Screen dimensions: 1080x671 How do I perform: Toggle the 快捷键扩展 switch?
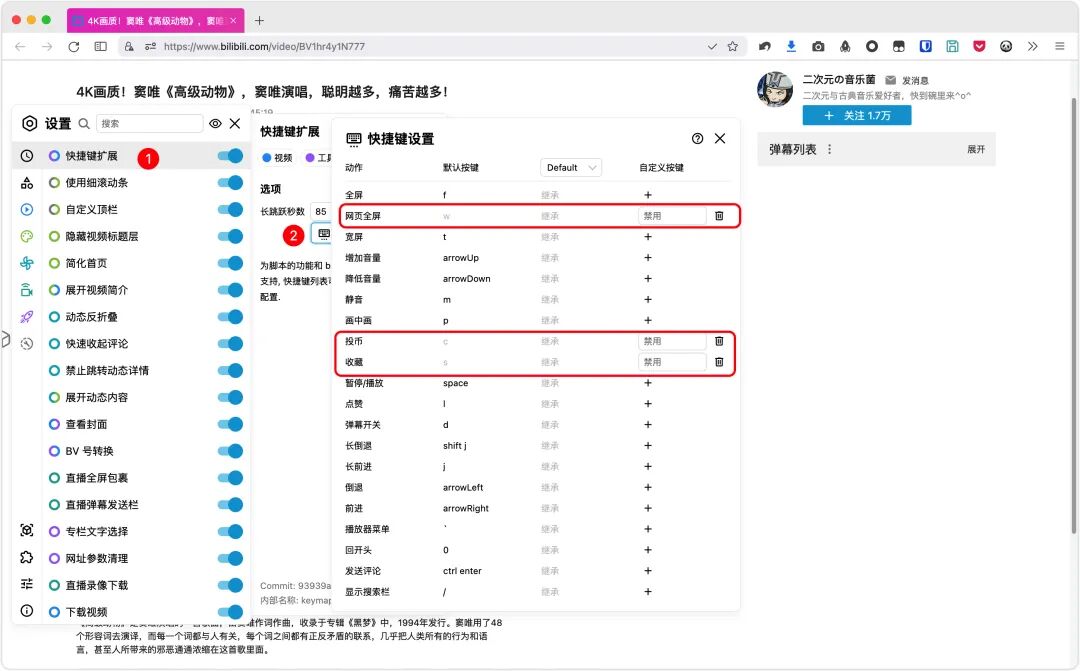pos(230,156)
